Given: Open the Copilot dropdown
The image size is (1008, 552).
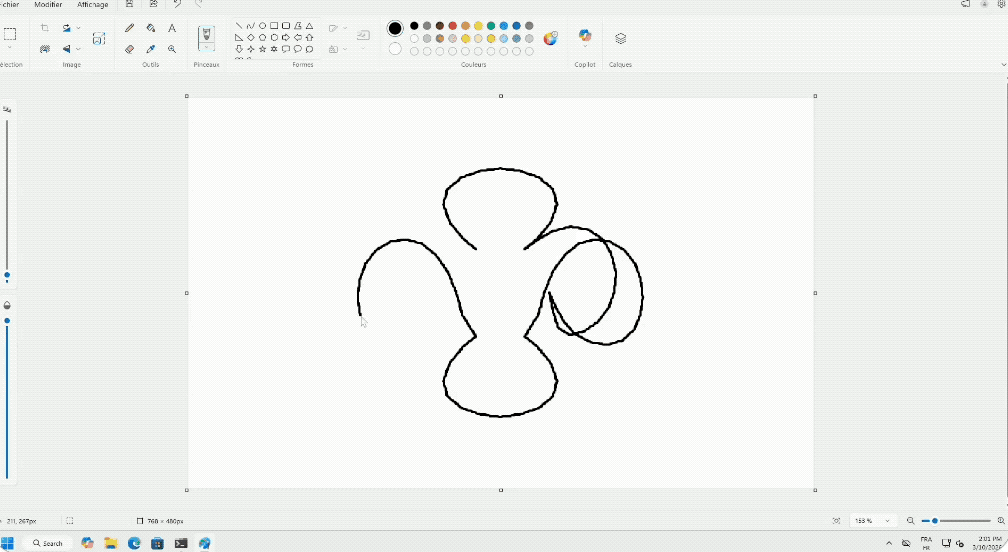Looking at the screenshot, I should pyautogui.click(x=585, y=47).
